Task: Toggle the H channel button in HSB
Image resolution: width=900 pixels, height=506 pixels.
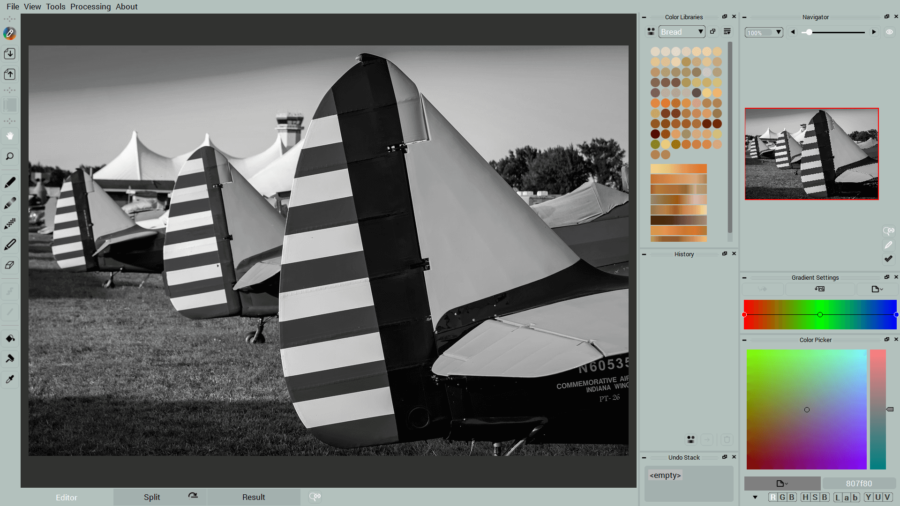Action: [805, 497]
